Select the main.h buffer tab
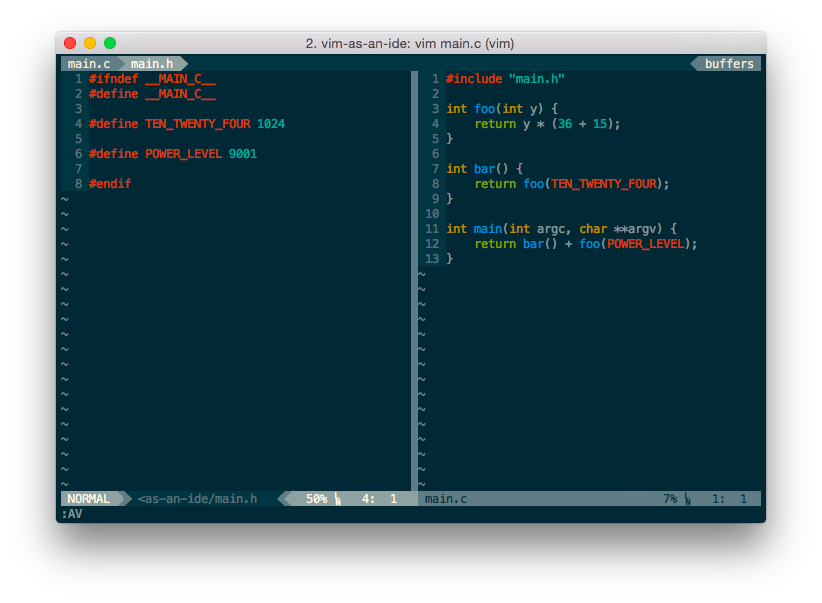822x603 pixels. tap(152, 63)
